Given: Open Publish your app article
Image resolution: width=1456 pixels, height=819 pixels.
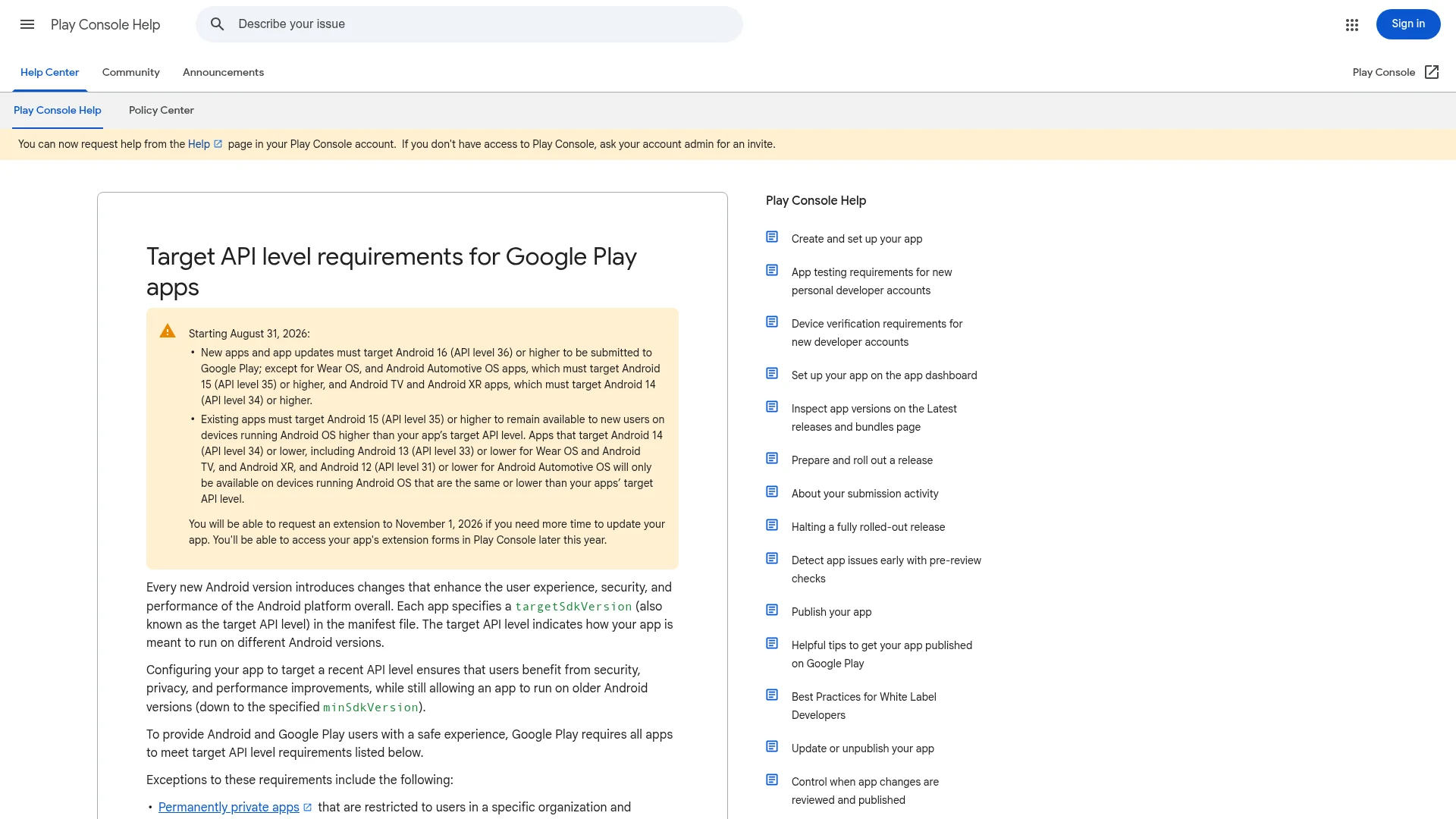Looking at the screenshot, I should coord(832,612).
